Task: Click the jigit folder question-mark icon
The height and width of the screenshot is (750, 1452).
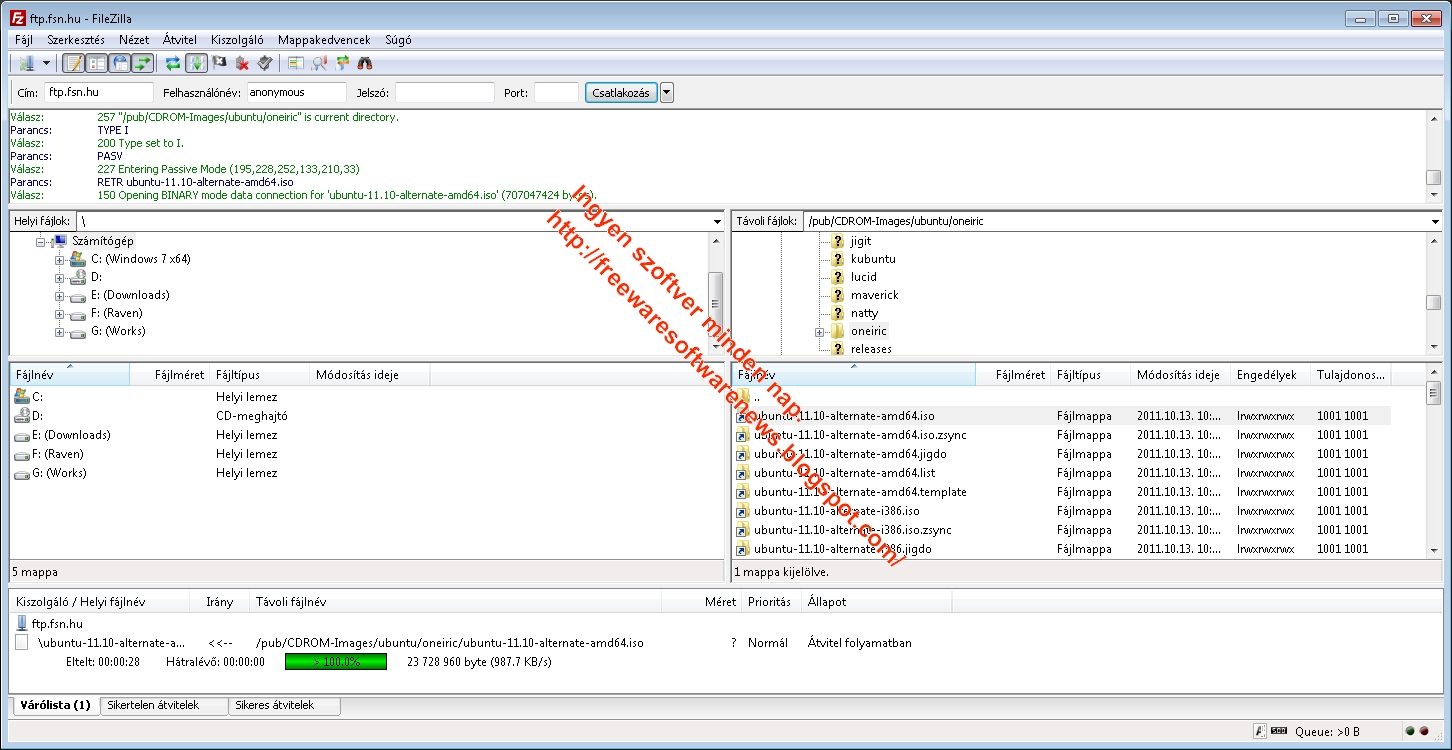Action: tap(838, 241)
